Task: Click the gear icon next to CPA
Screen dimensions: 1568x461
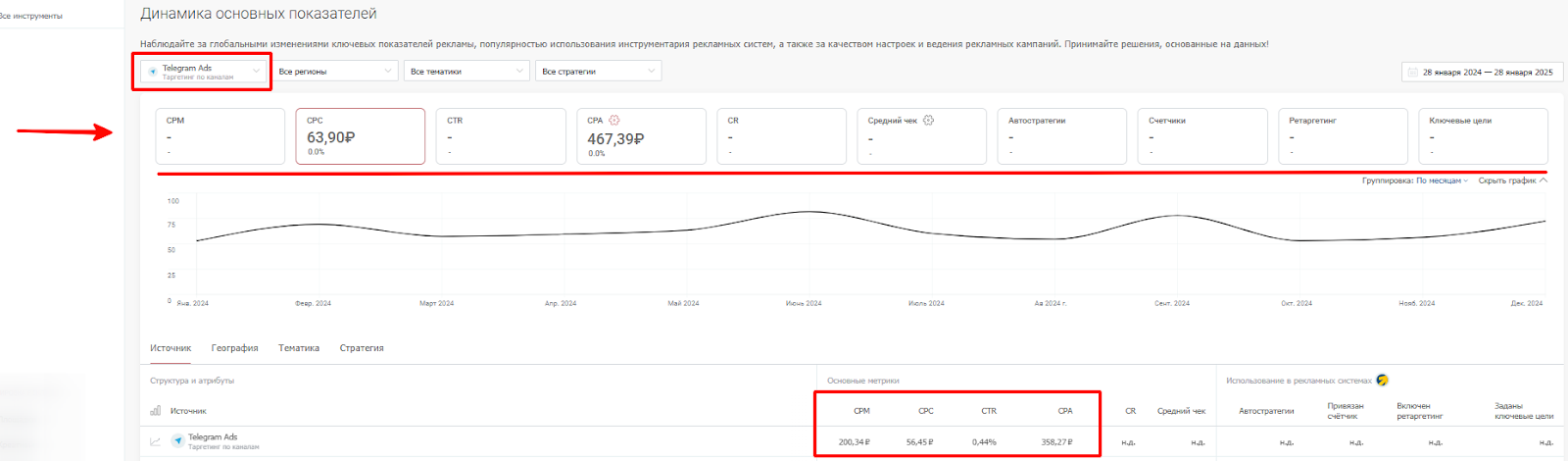Action: coord(614,120)
